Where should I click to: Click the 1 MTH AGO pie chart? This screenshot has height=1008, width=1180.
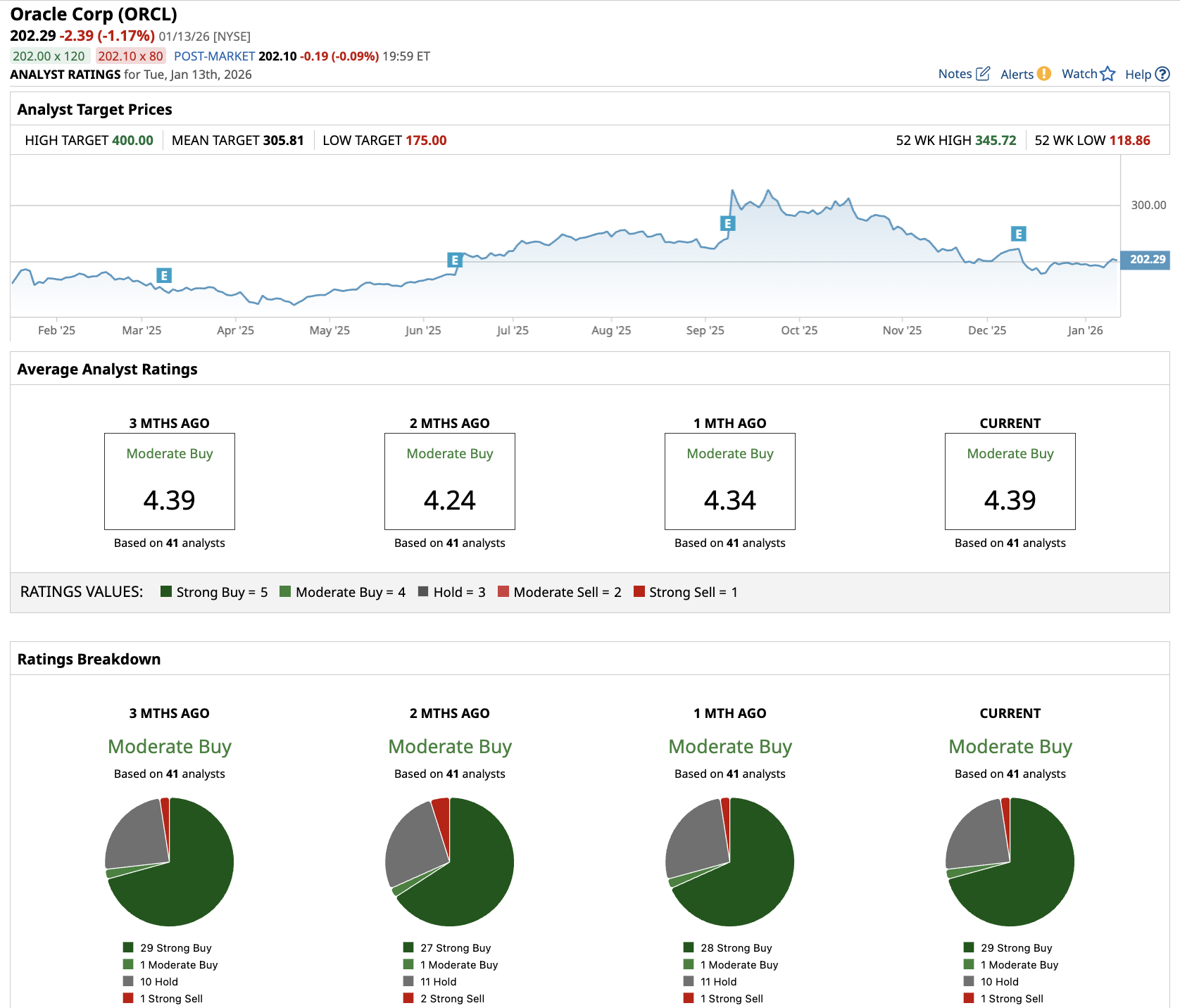730,862
